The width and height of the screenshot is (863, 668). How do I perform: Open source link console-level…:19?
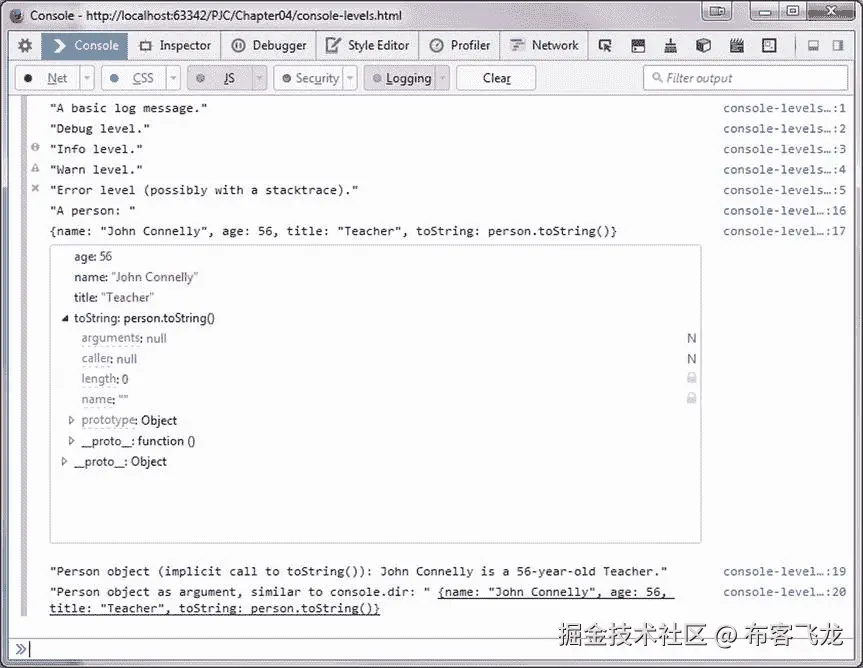(x=784, y=572)
